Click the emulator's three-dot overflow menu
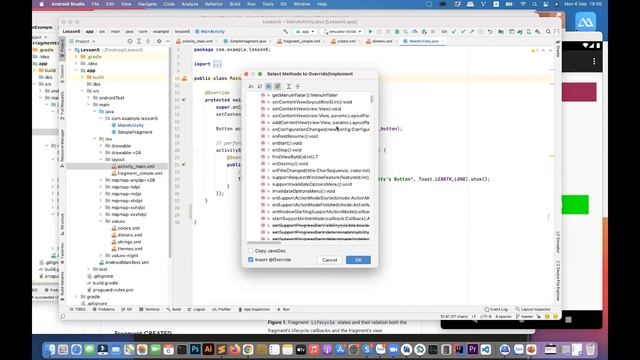This screenshot has width=640, height=360. coord(594,61)
